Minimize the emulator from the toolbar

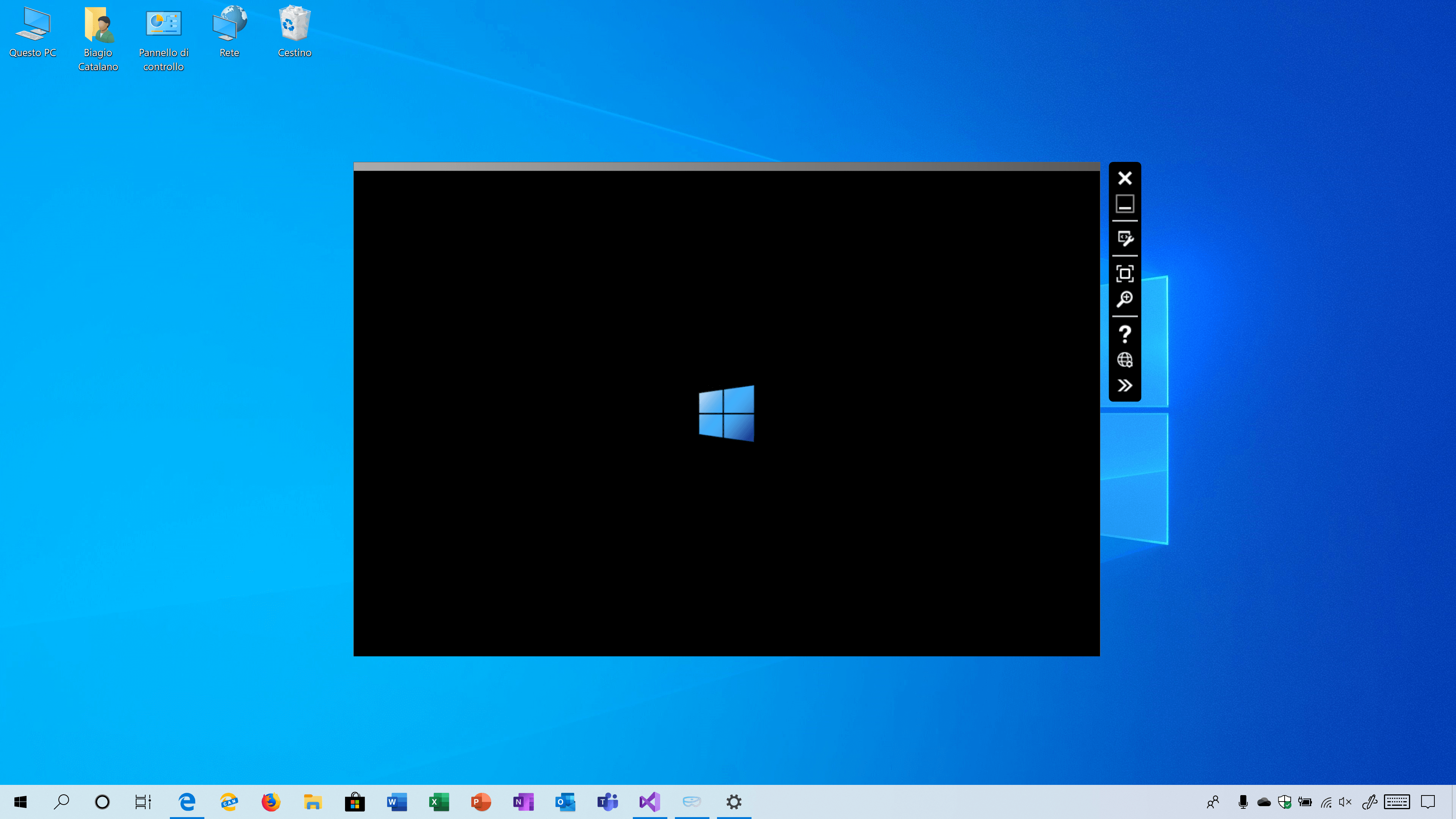tap(1125, 204)
